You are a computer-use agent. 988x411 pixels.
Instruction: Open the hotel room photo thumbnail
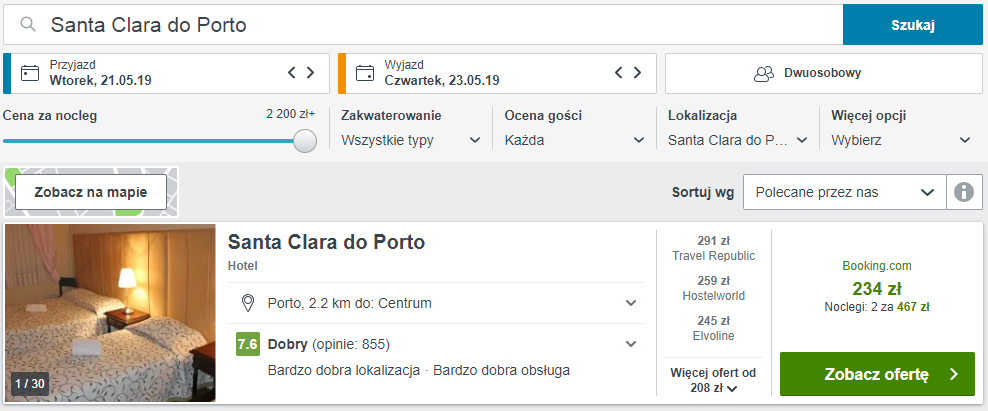tap(110, 313)
